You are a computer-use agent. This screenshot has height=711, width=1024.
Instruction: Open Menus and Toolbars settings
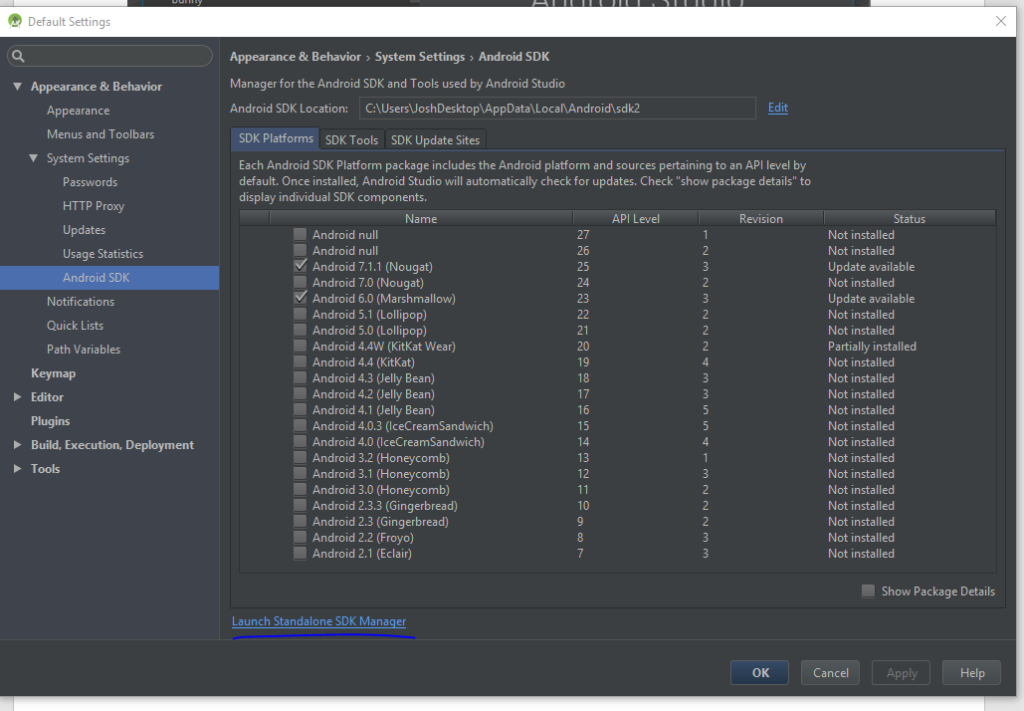pos(101,134)
